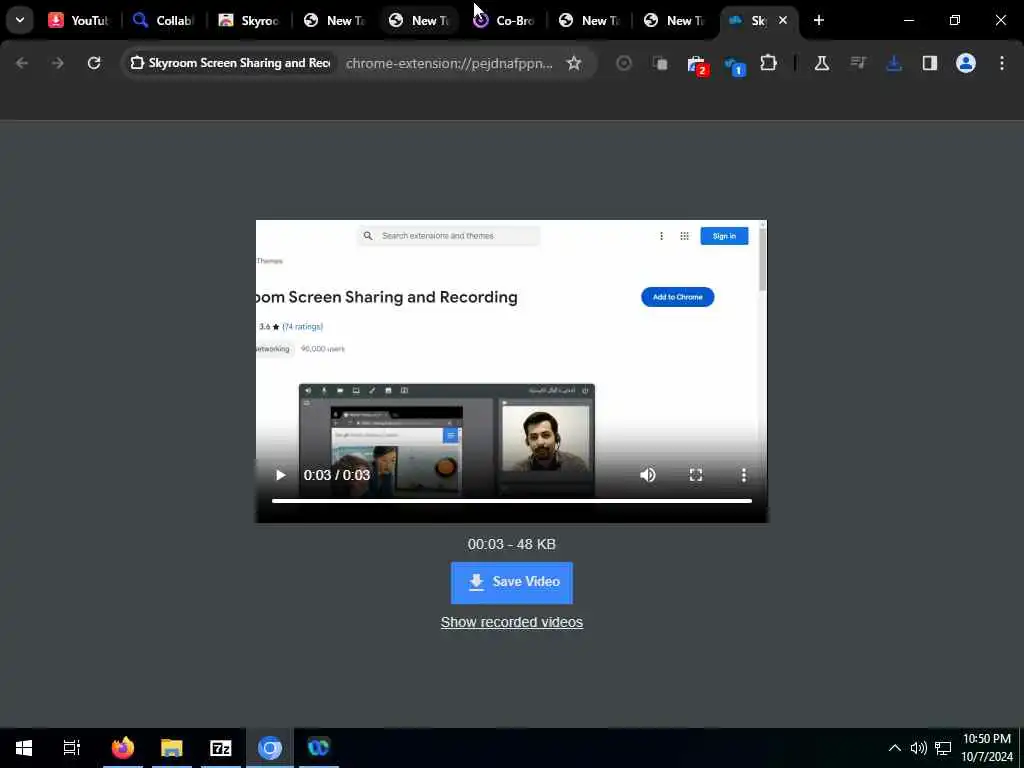Open video player more options menu
1024x768 pixels.
(x=744, y=475)
